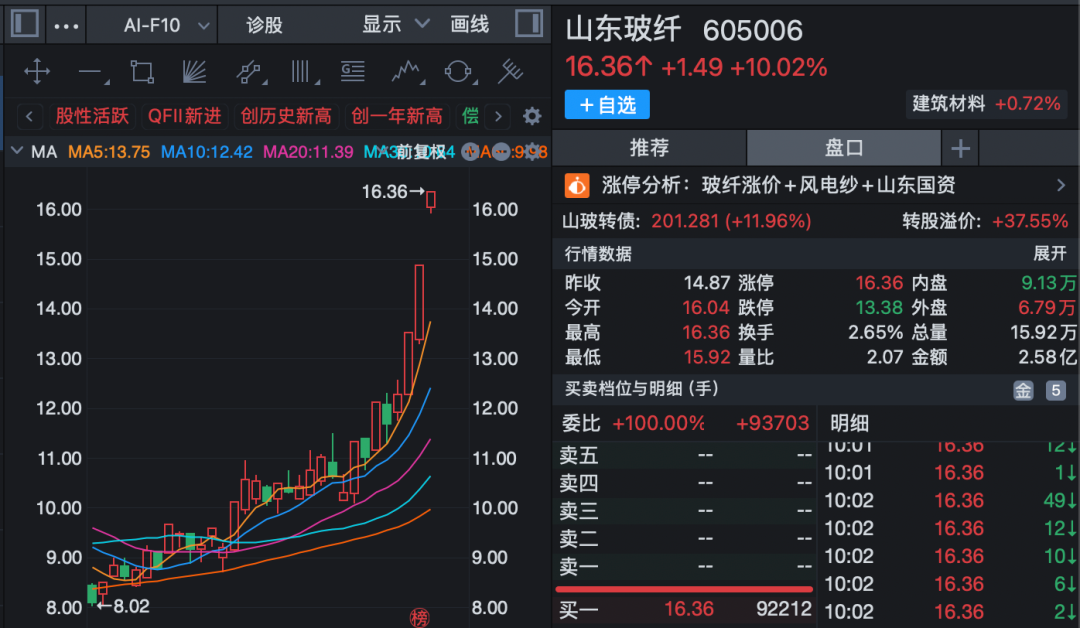Select the rectangle drawing tool

[x=142, y=72]
